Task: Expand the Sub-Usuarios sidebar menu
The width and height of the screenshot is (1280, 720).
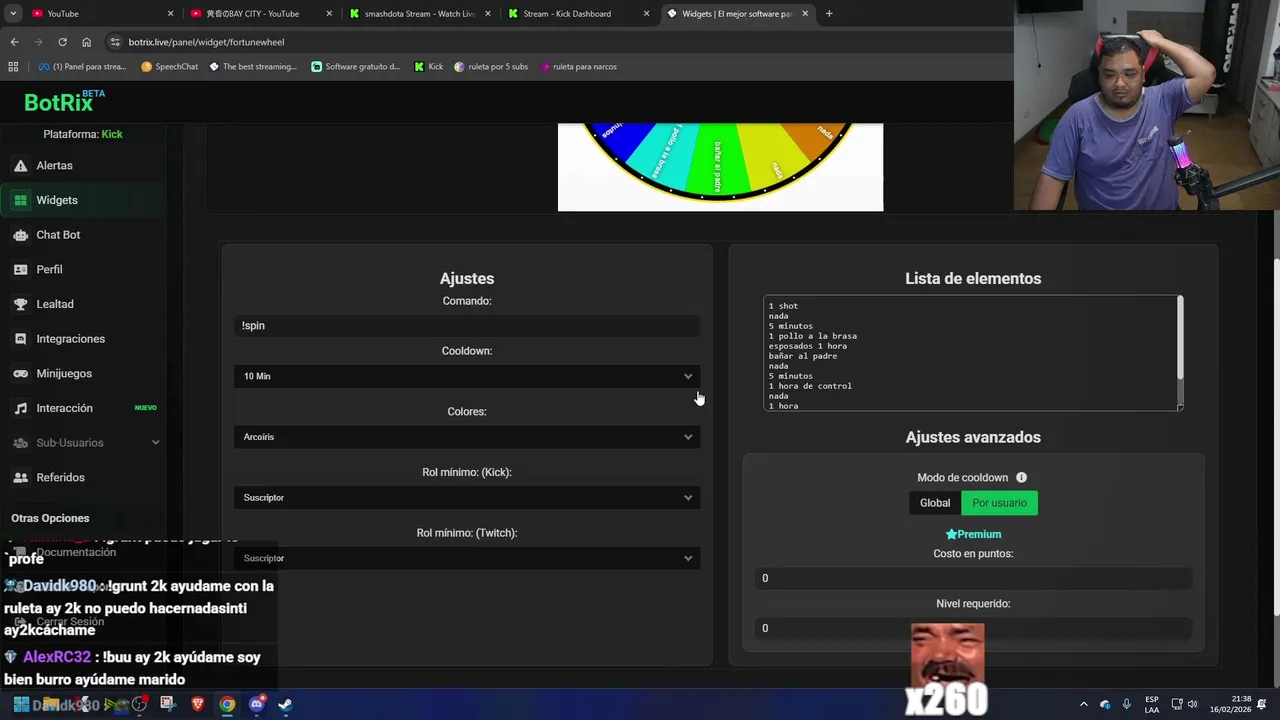Action: click(x=85, y=443)
